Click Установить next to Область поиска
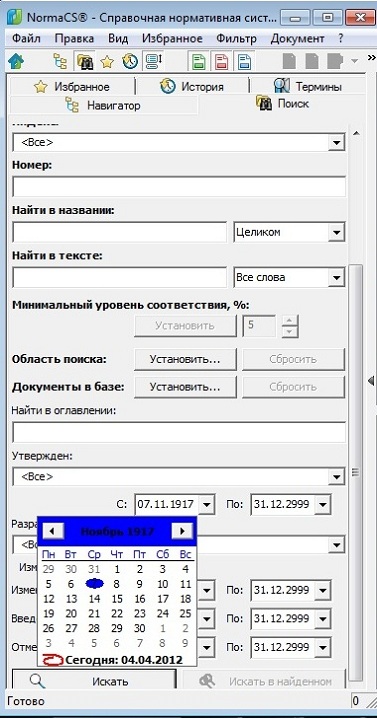Image resolution: width=377 pixels, height=718 pixels. pos(185,359)
